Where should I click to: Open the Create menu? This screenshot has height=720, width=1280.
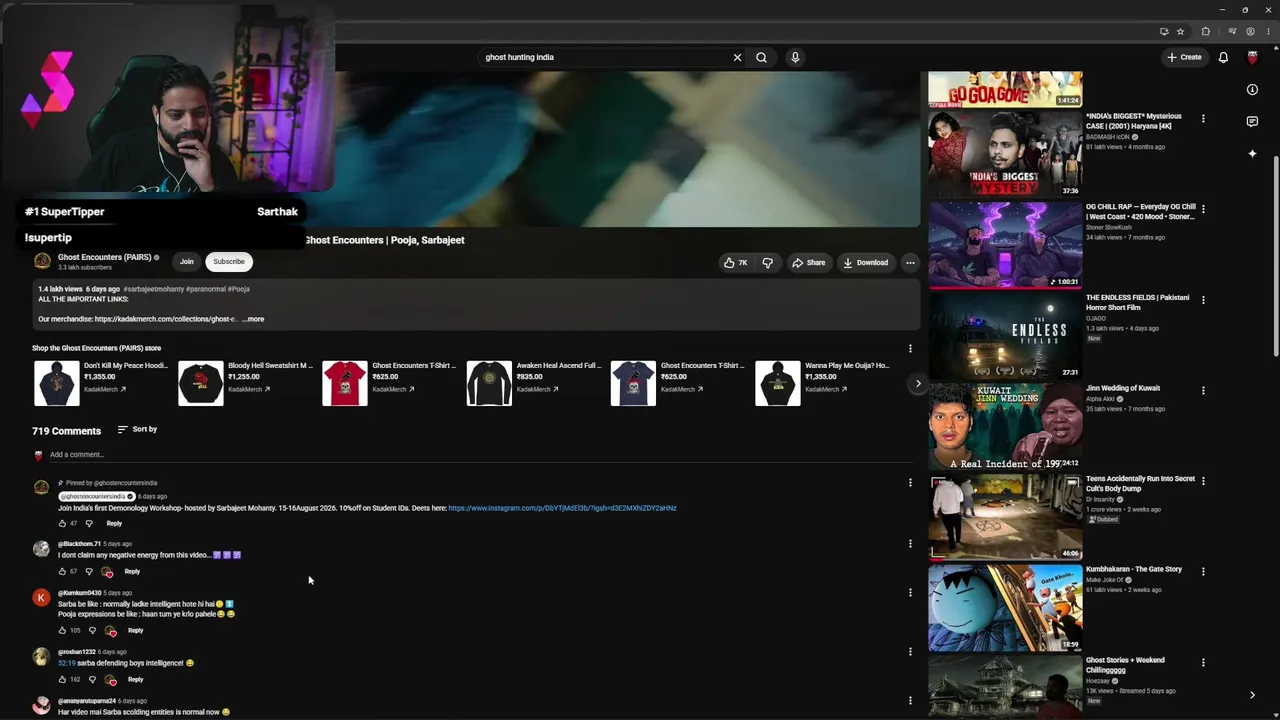(x=1184, y=57)
